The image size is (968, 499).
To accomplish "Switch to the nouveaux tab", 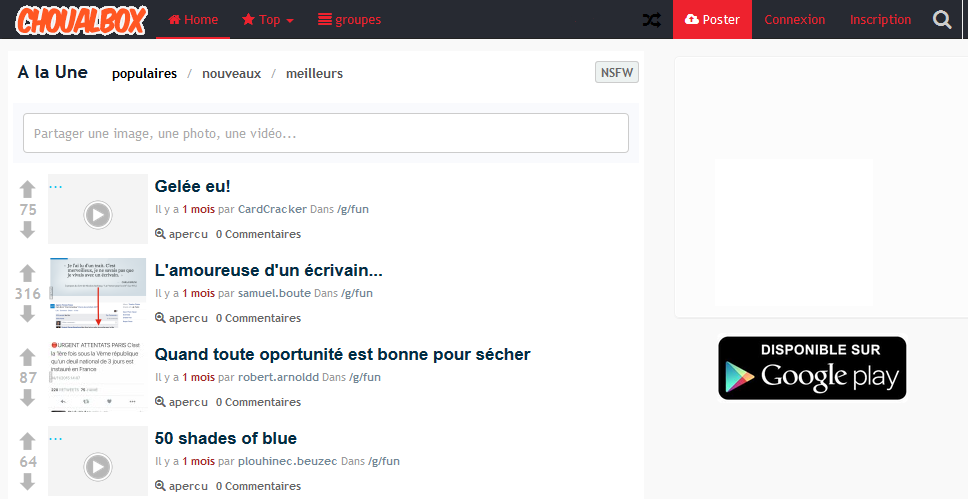I will coord(231,73).
